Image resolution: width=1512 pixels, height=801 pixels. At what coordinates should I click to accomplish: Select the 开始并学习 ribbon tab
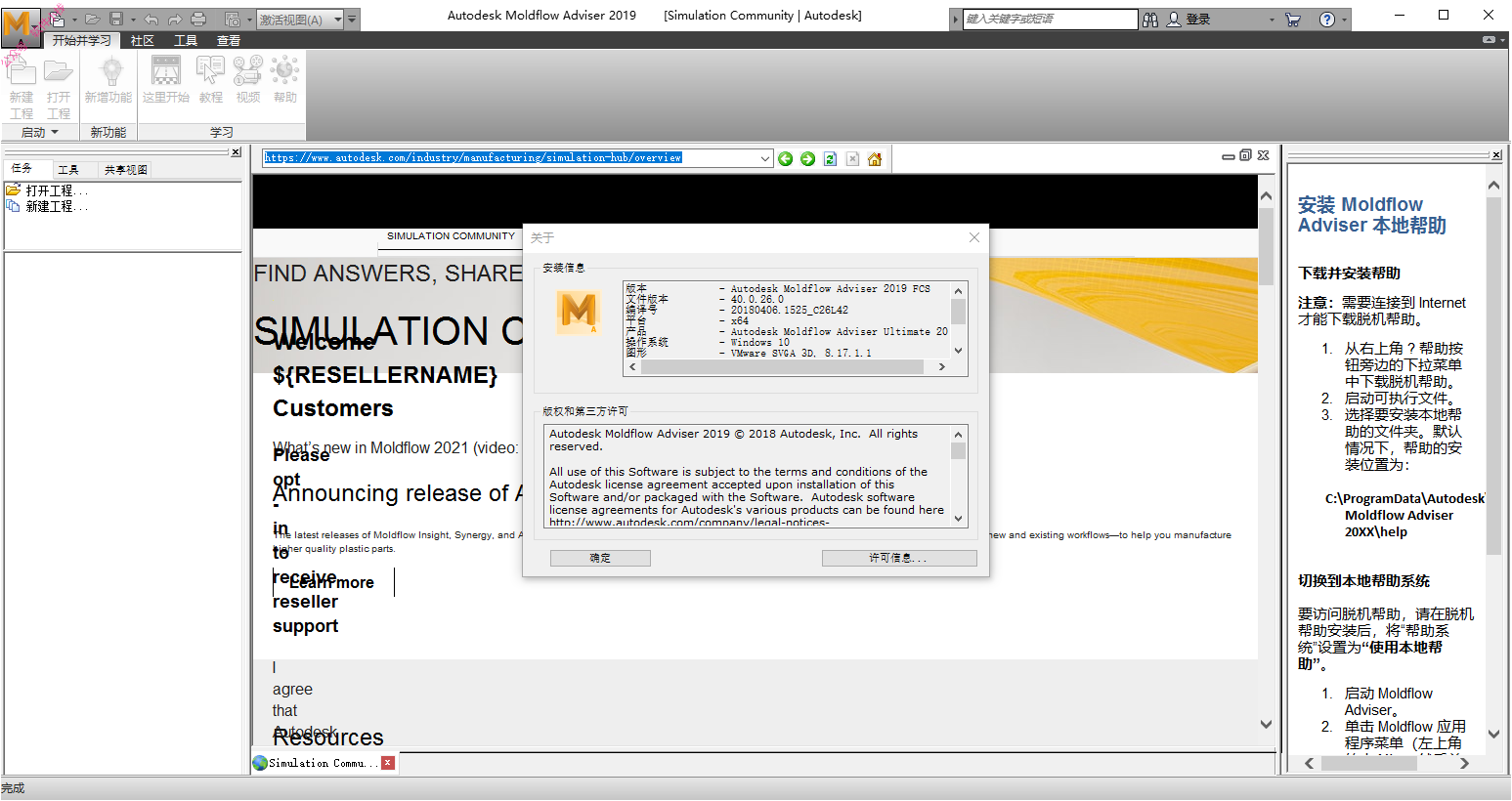(82, 40)
